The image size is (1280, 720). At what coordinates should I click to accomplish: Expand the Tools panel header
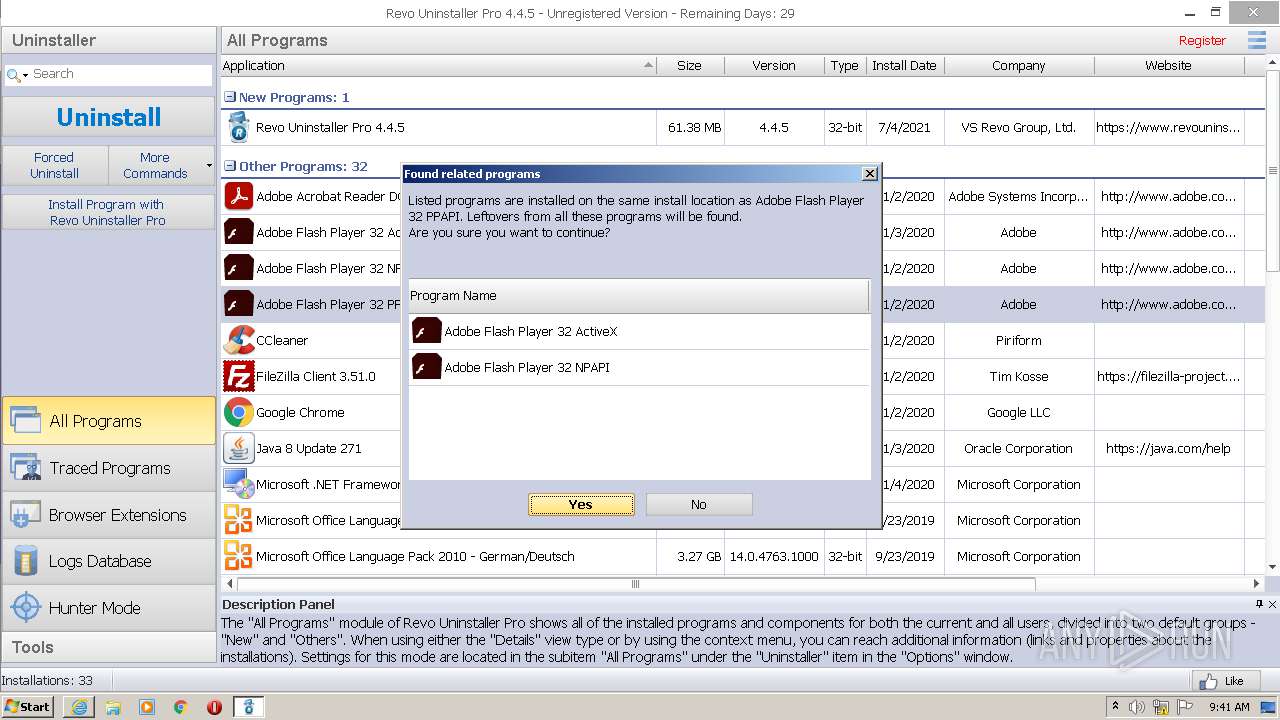click(109, 647)
